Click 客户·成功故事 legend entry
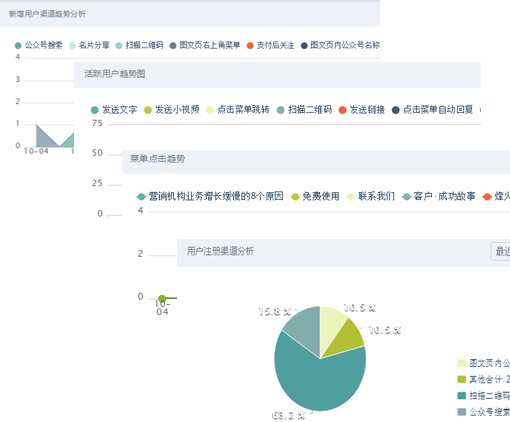 439,196
